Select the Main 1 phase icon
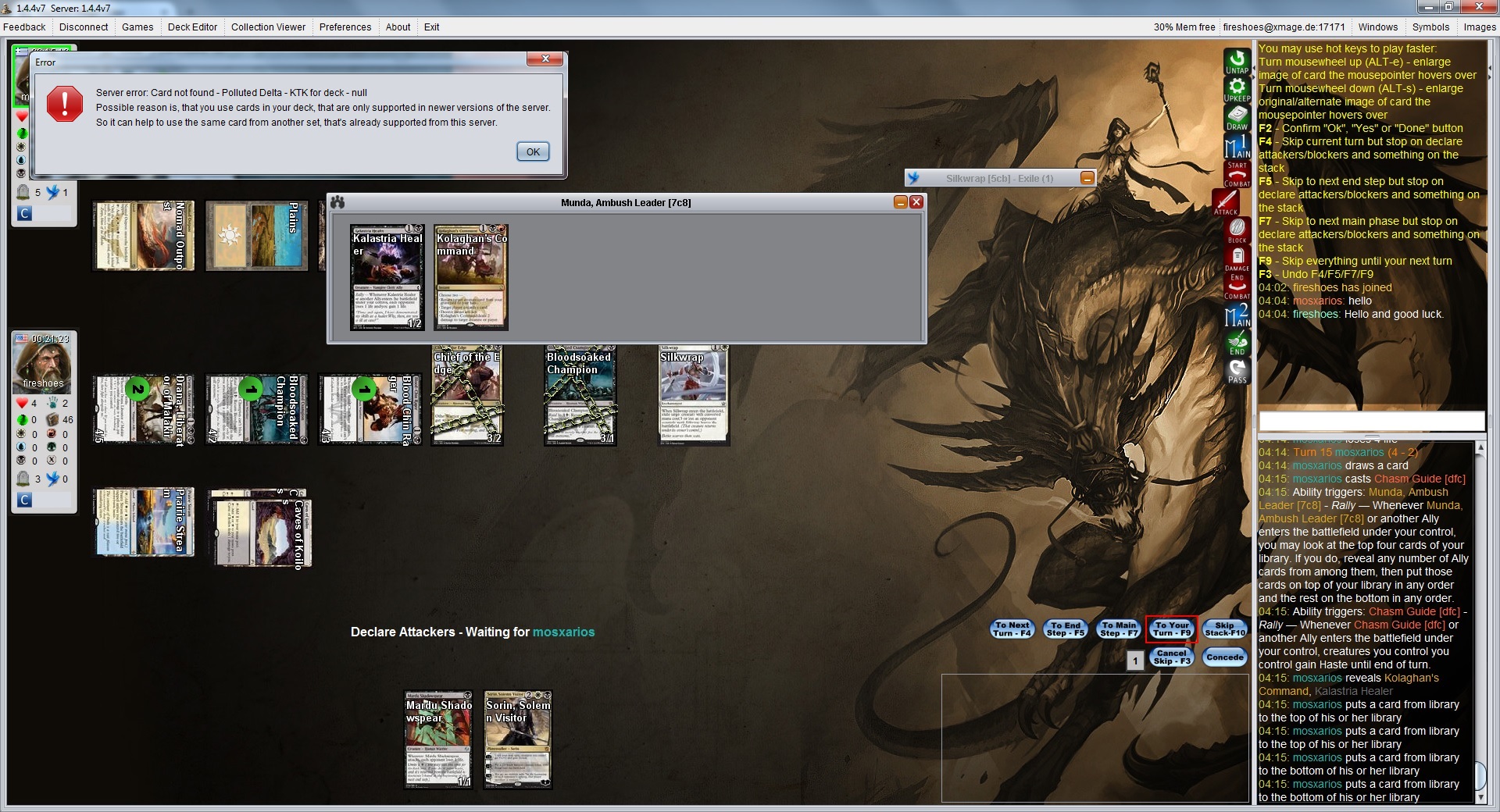The height and width of the screenshot is (812, 1500). 1237,146
